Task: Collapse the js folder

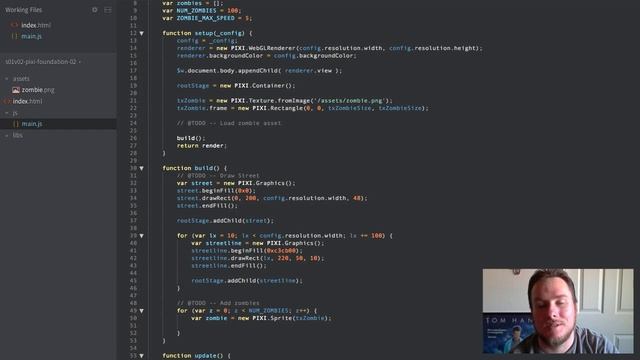Action: [x=7, y=113]
